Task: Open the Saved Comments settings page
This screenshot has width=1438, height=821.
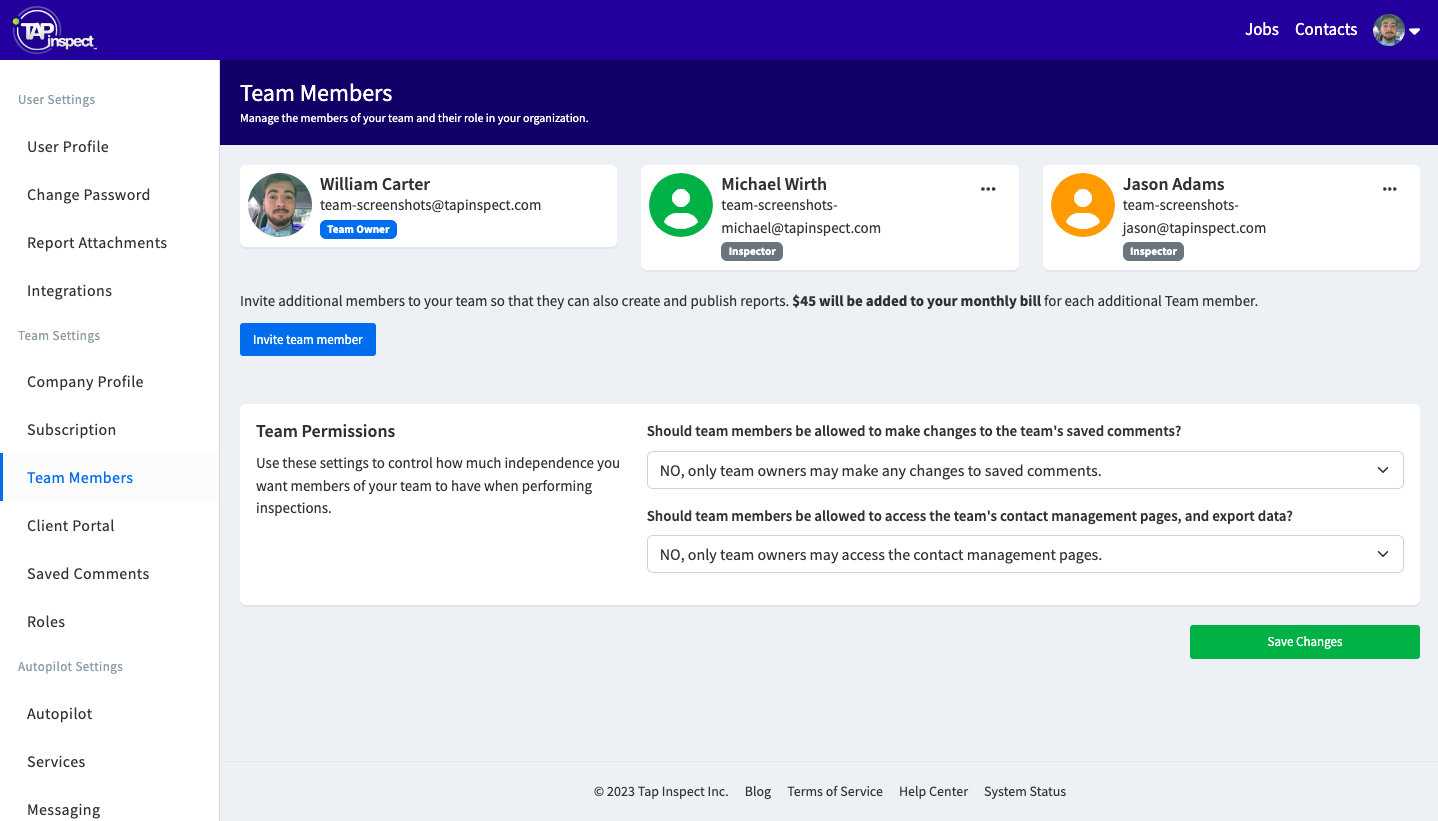Action: point(88,573)
